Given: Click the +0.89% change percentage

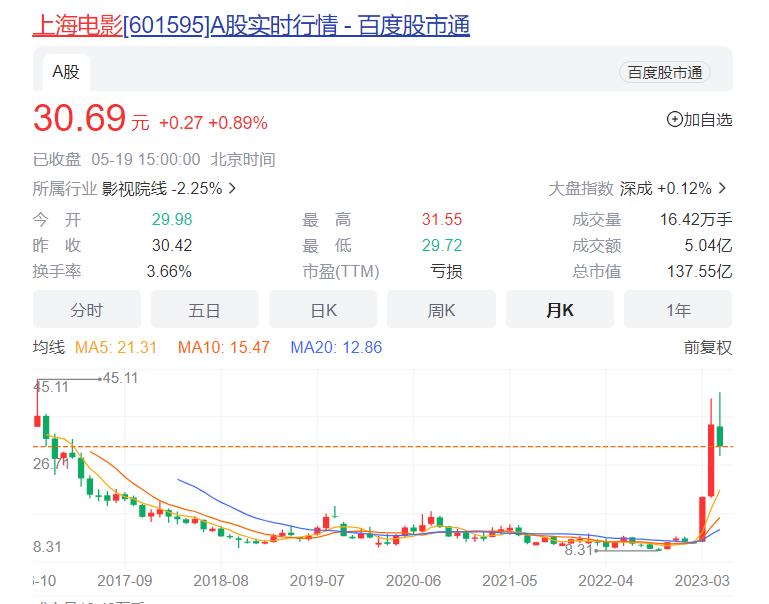Looking at the screenshot, I should click(238, 123).
